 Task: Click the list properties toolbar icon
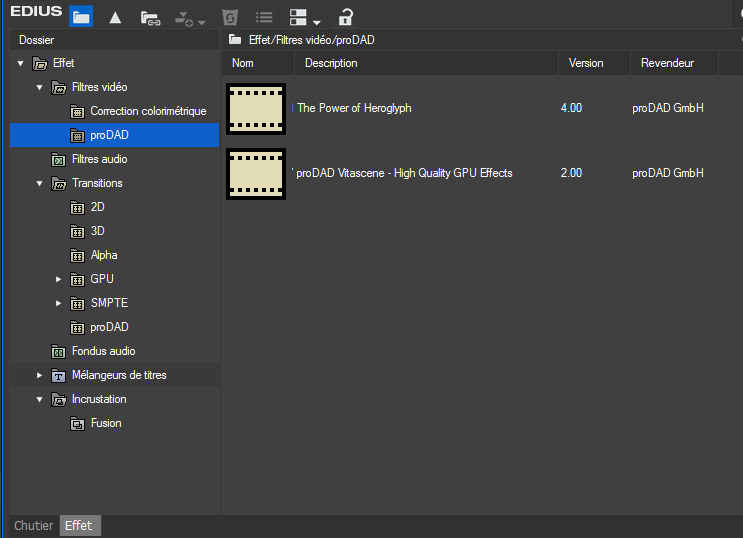tap(264, 18)
